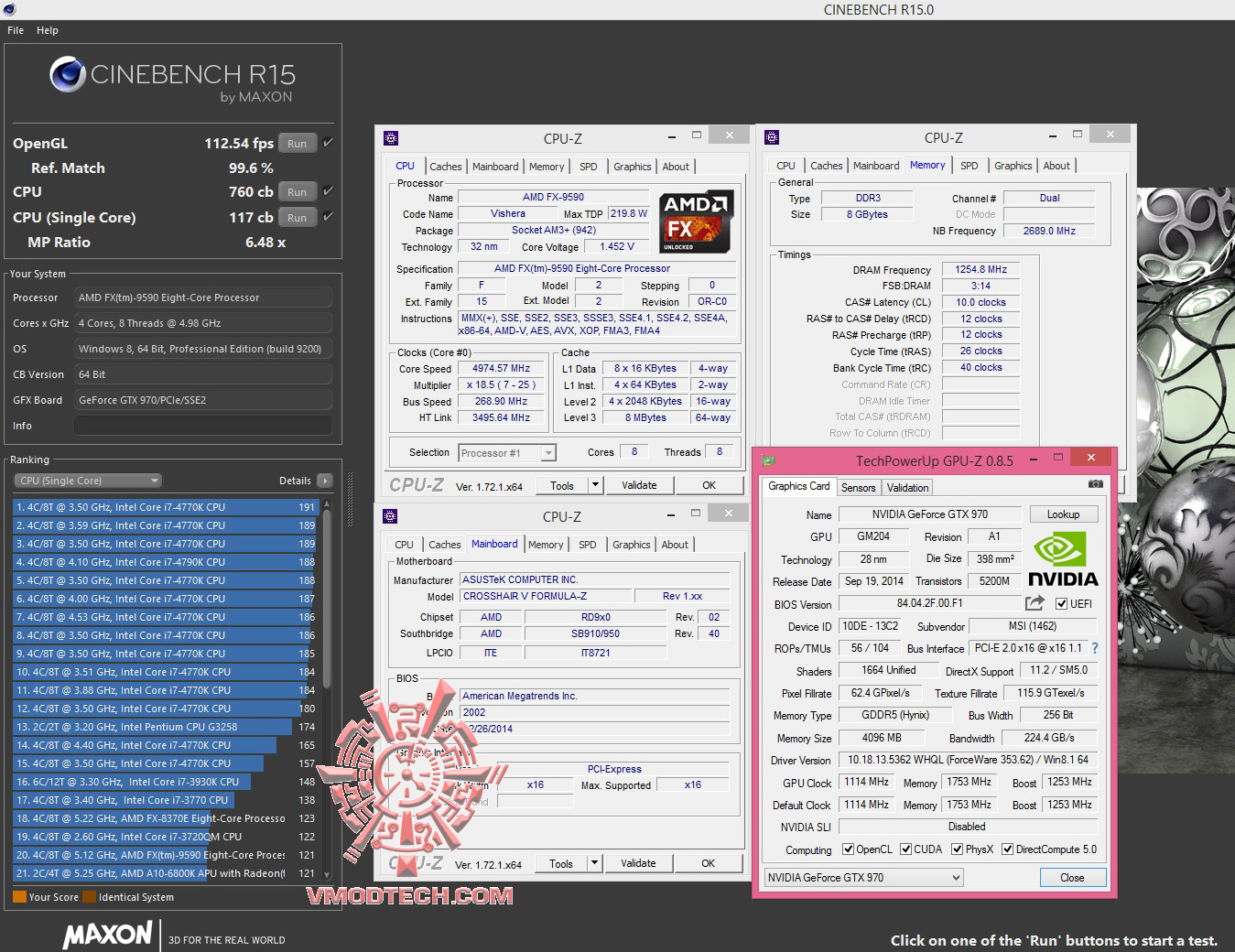1235x952 pixels.
Task: Open the Tools dropdown arrow in the CPU-Z processor window
Action: tap(595, 485)
